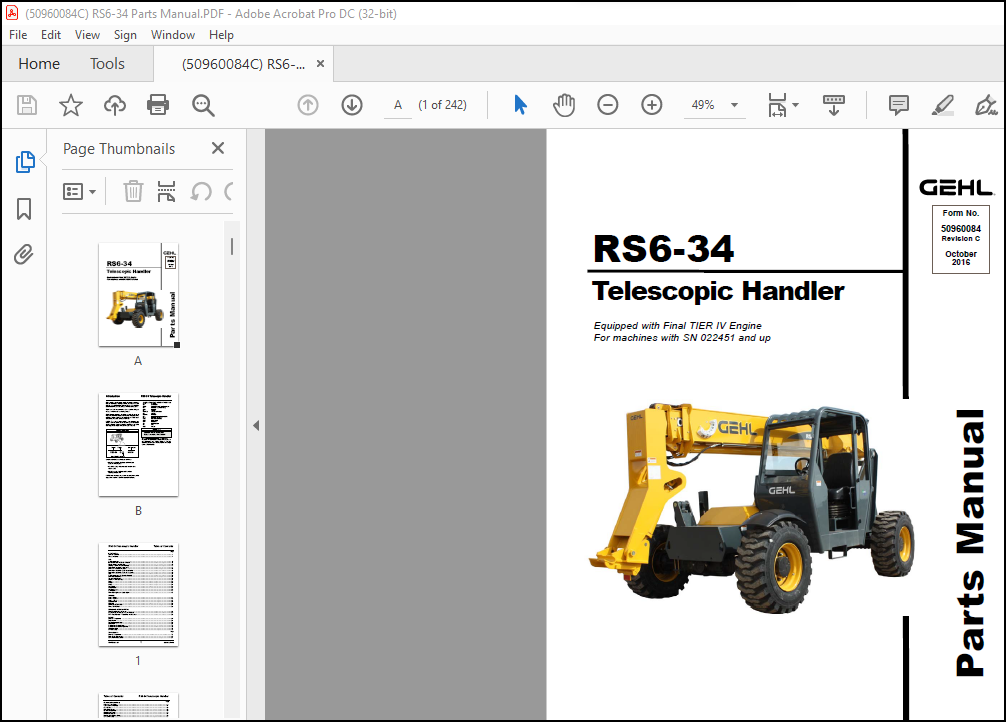Open the Bookmarks panel
Viewport: 1006px width, 722px height.
point(24,209)
